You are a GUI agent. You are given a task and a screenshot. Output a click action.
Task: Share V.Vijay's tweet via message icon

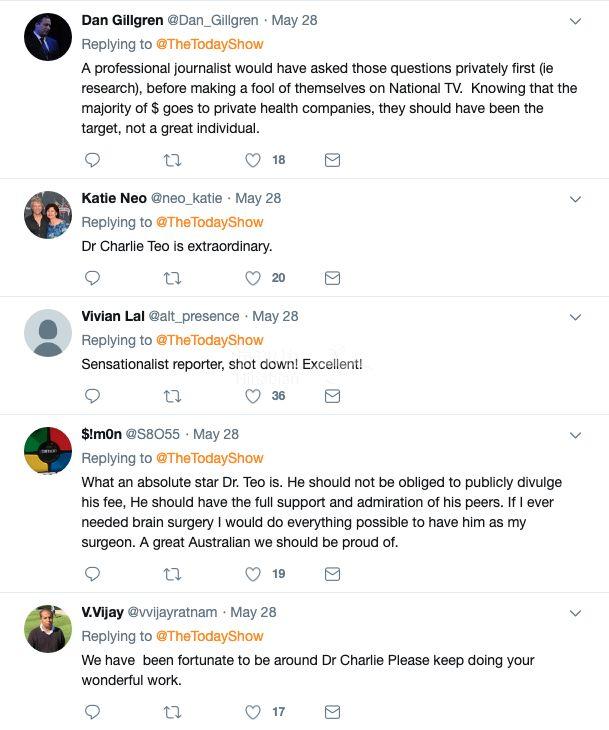pyautogui.click(x=332, y=712)
